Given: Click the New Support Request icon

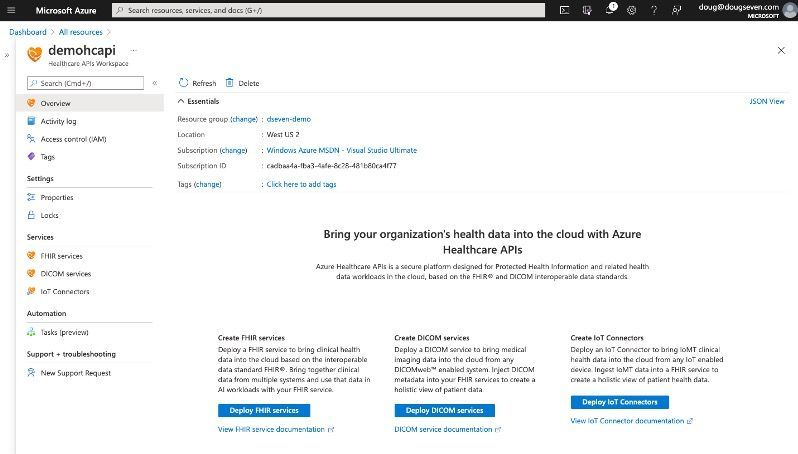Looking at the screenshot, I should point(31,373).
